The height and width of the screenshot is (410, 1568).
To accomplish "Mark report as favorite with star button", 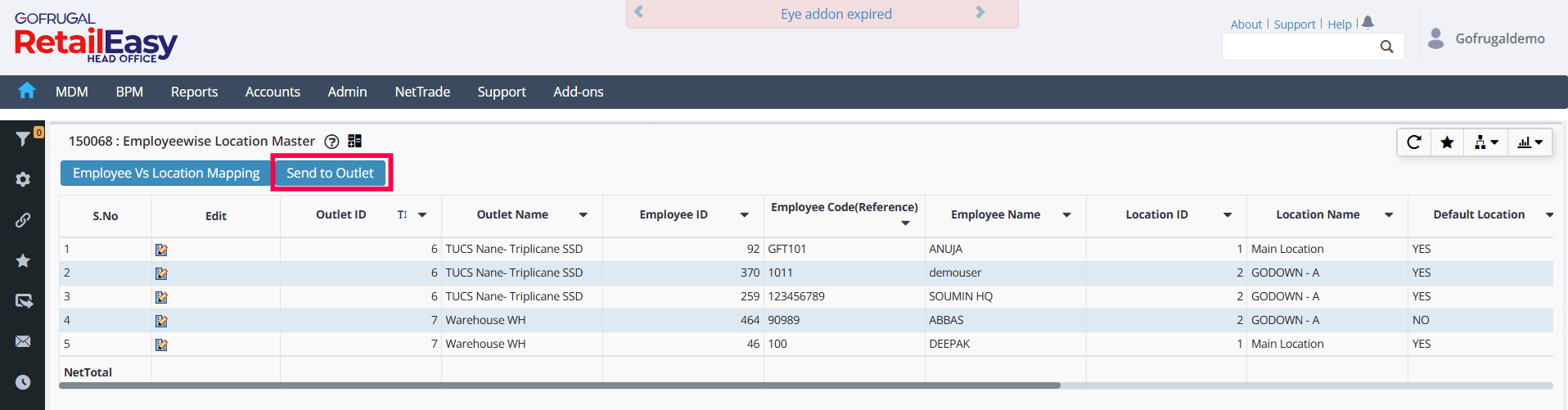I will pyautogui.click(x=1447, y=142).
